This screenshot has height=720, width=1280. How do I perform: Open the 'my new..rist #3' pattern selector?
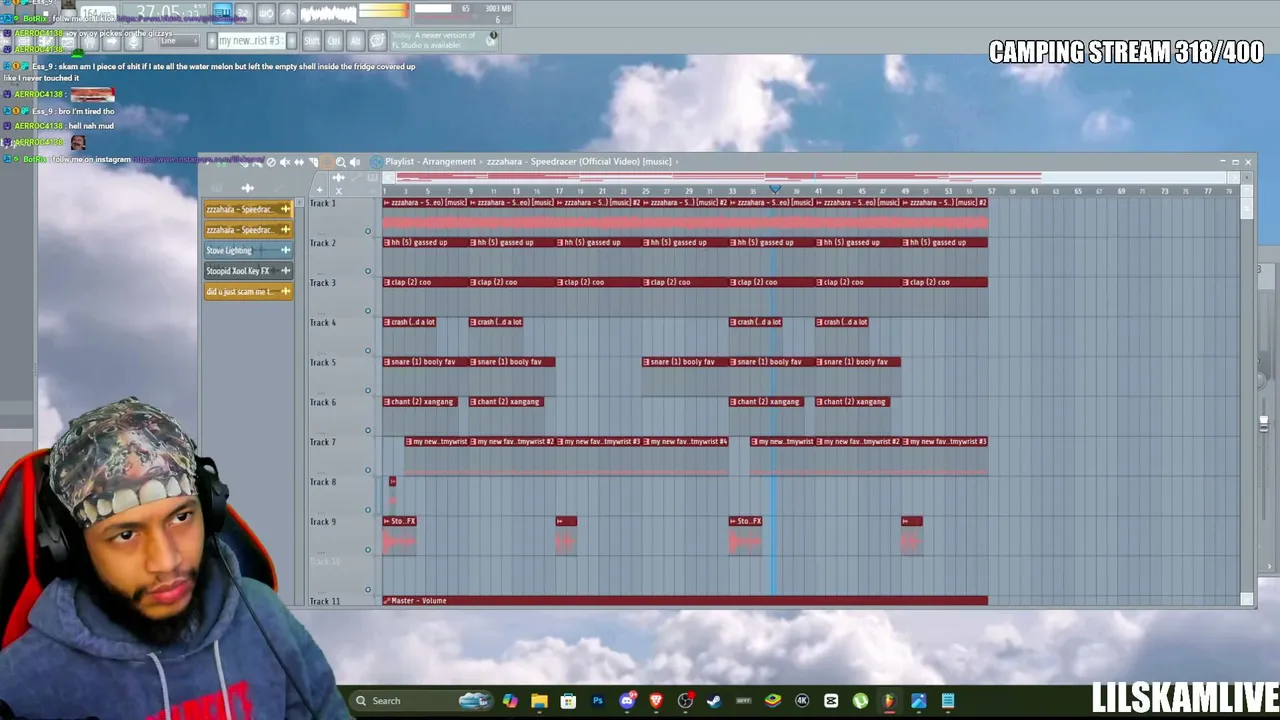250,41
